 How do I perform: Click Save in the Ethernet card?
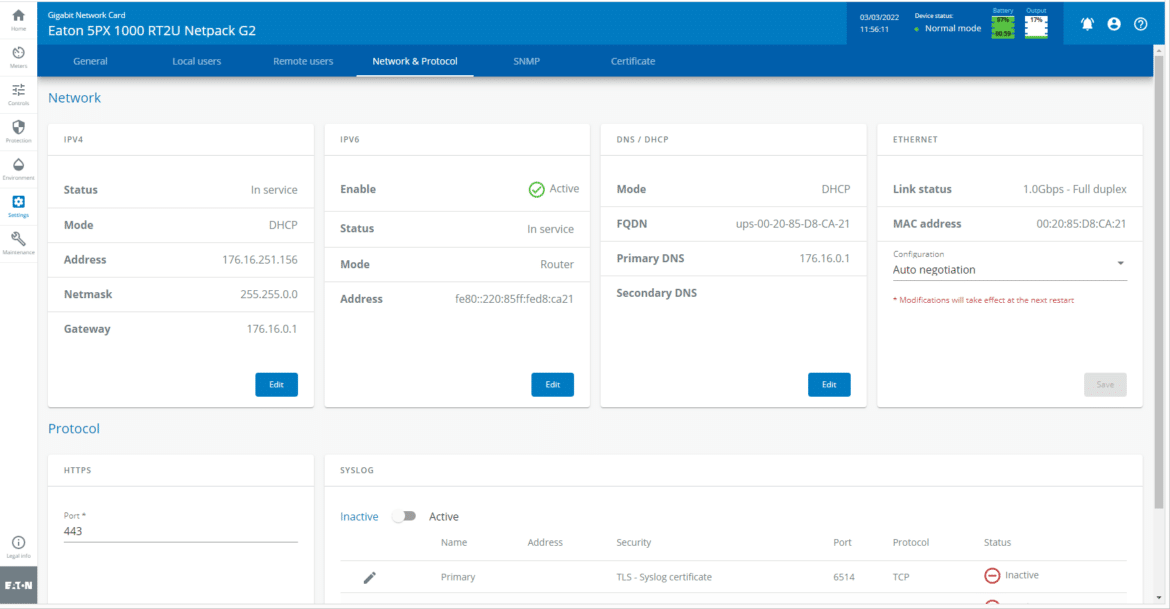point(1105,384)
